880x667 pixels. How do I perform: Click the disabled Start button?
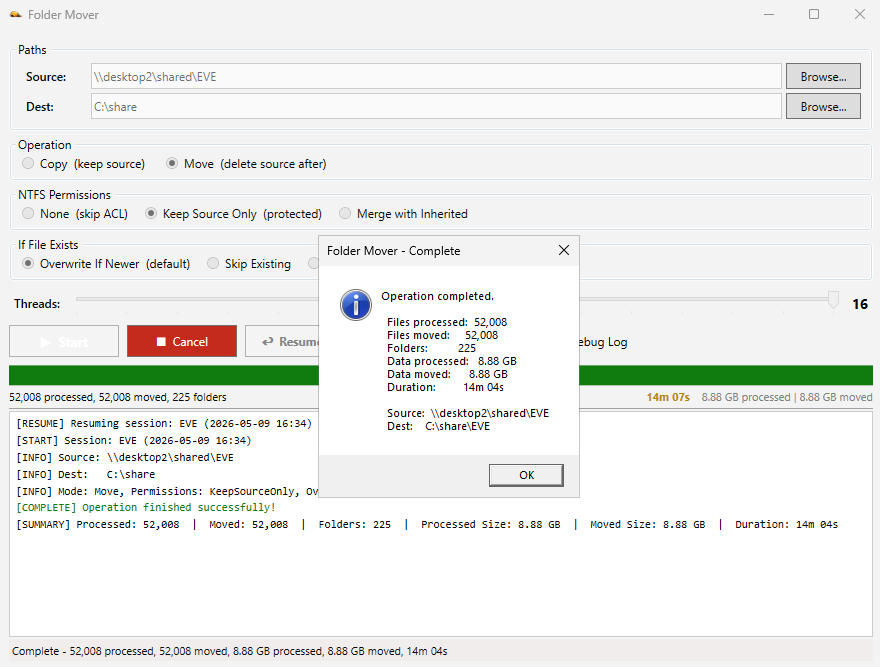point(64,341)
